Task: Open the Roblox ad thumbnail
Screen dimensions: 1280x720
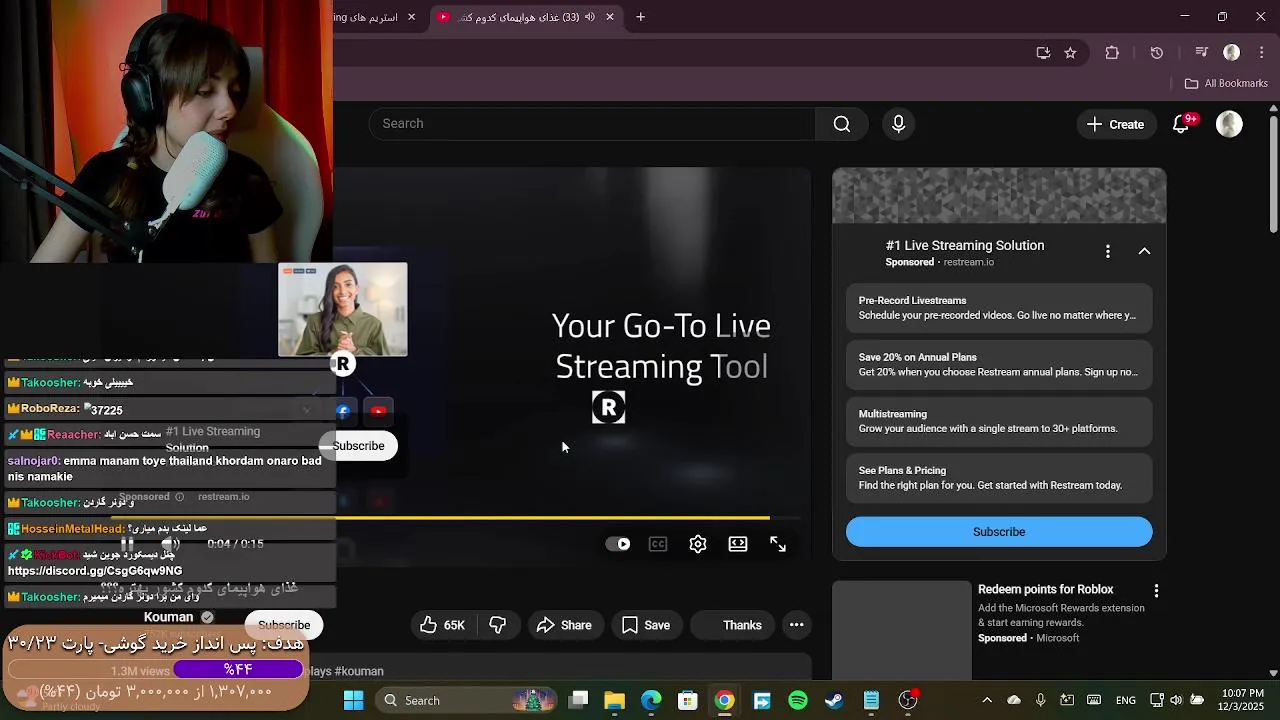Action: click(902, 630)
